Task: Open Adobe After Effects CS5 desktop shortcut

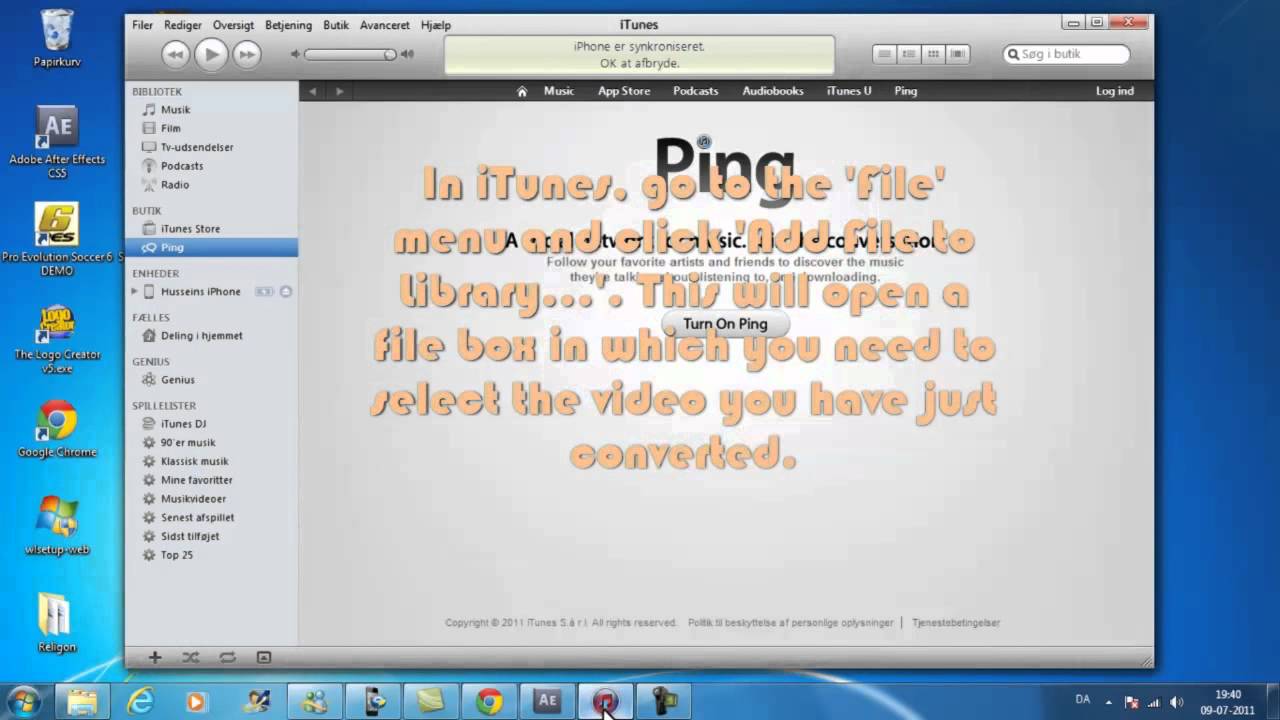Action: [x=57, y=142]
